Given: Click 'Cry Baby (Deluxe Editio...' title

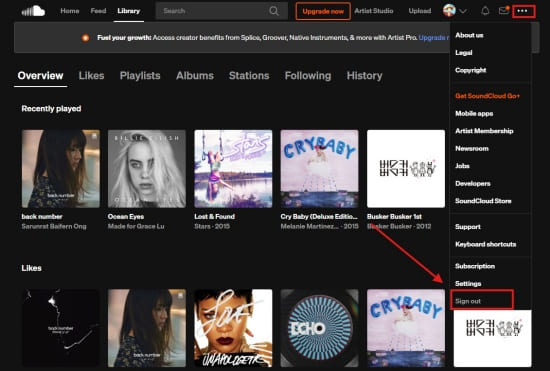Looking at the screenshot, I should [319, 216].
